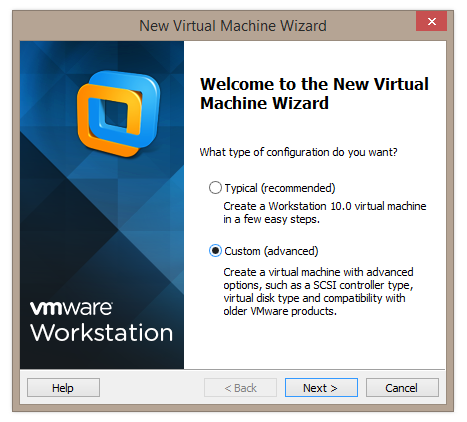
Task: Click 'Create a Workstation 10.0 virtual machine' description
Action: 325,213
